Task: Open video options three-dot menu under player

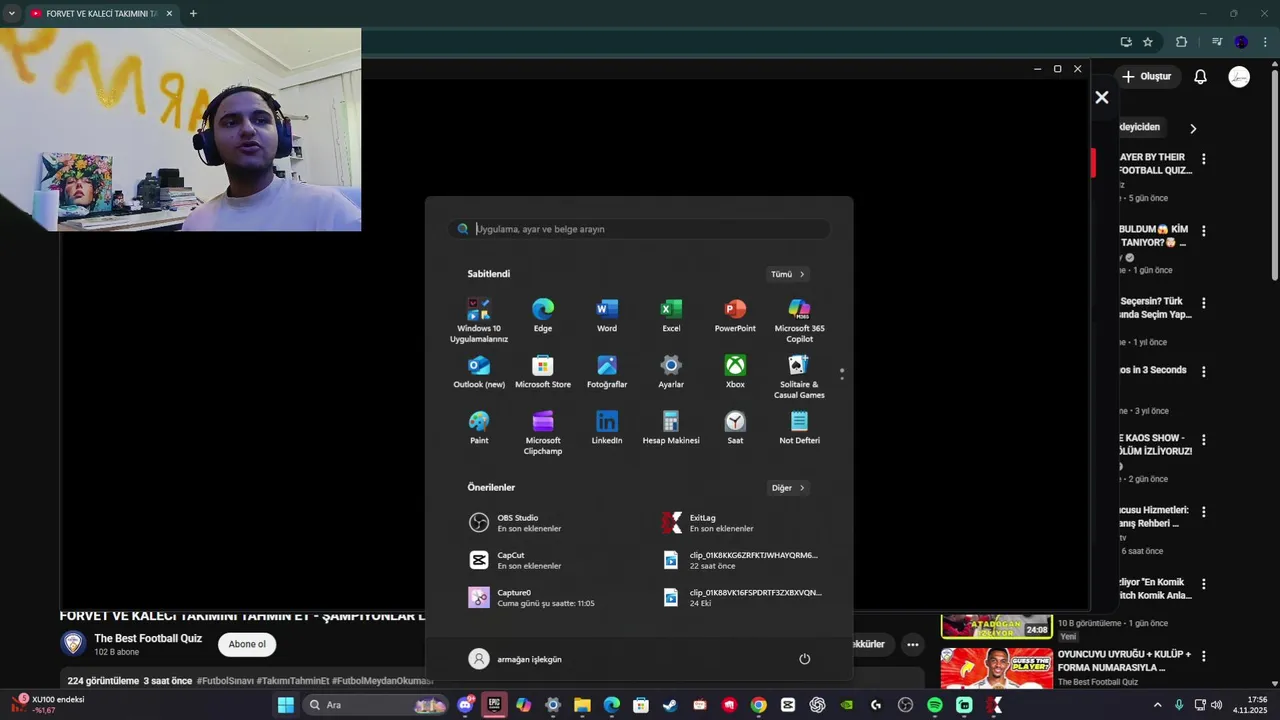Action: (x=912, y=645)
